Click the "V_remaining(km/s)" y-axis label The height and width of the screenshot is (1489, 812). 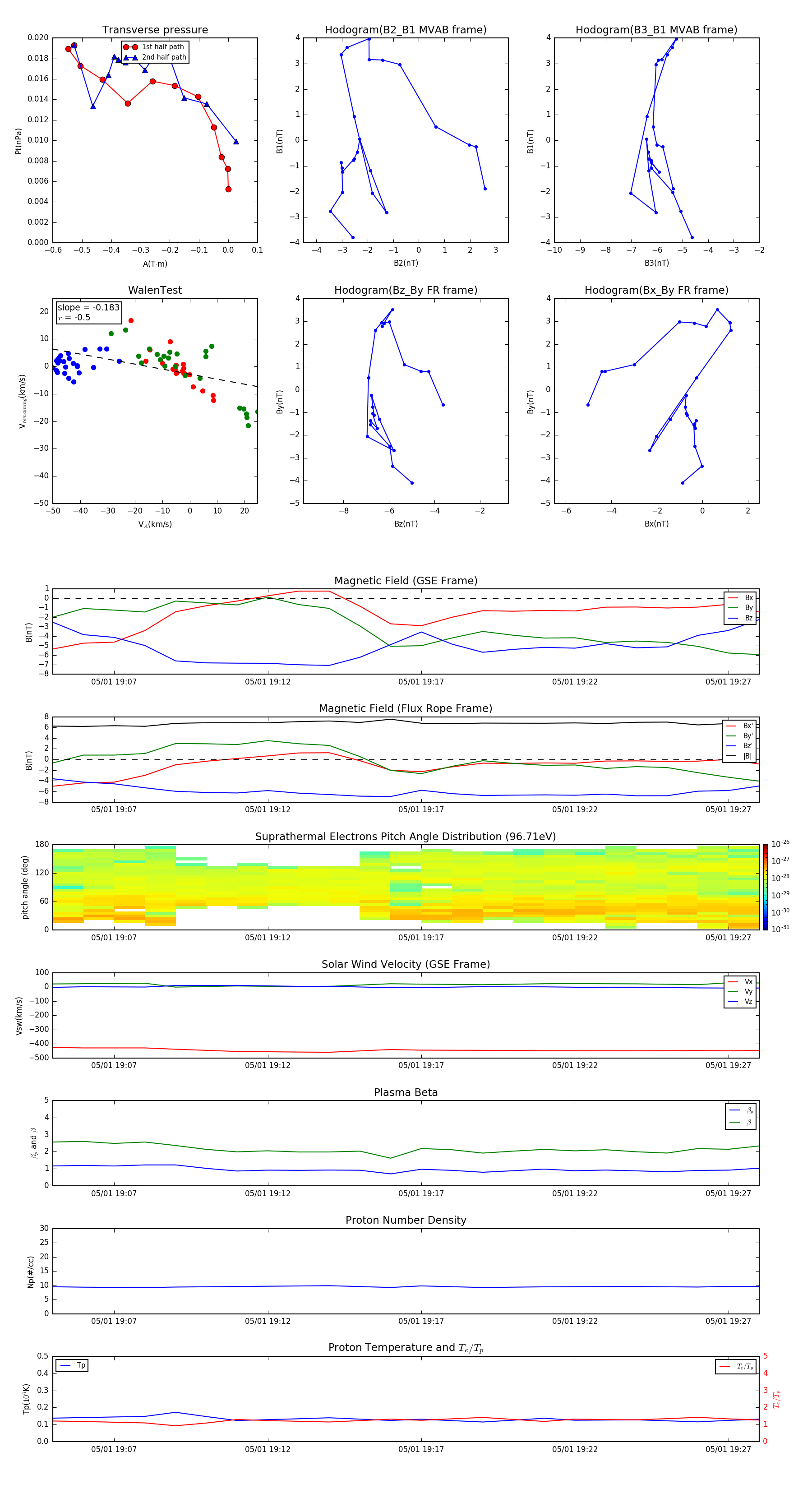click(x=22, y=401)
